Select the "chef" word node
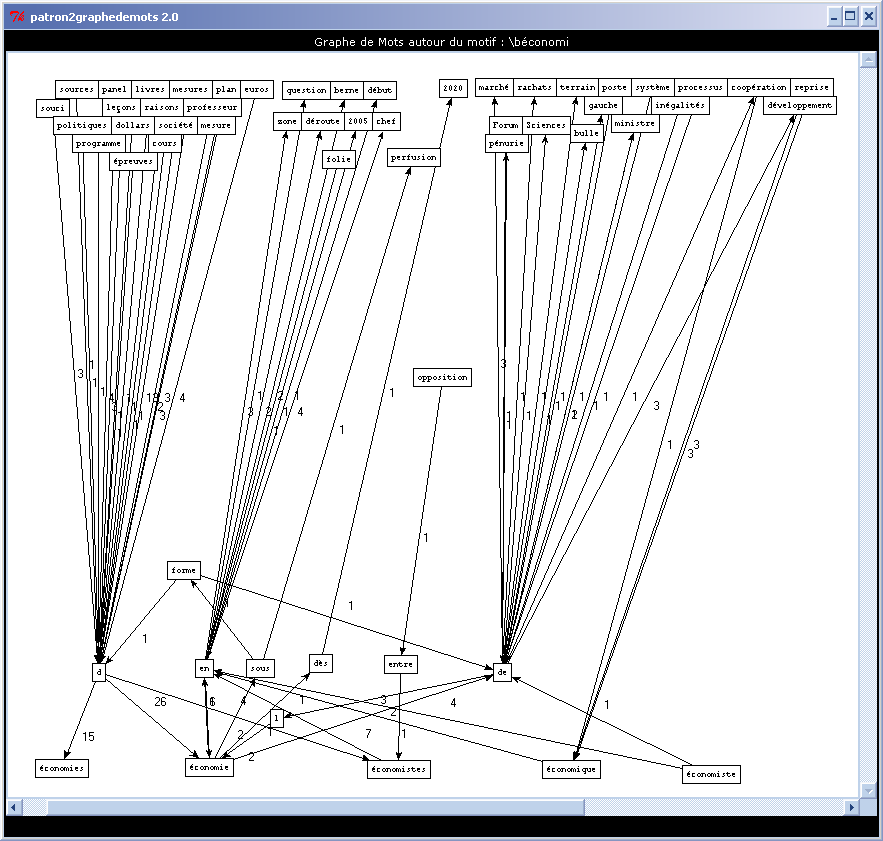 386,121
